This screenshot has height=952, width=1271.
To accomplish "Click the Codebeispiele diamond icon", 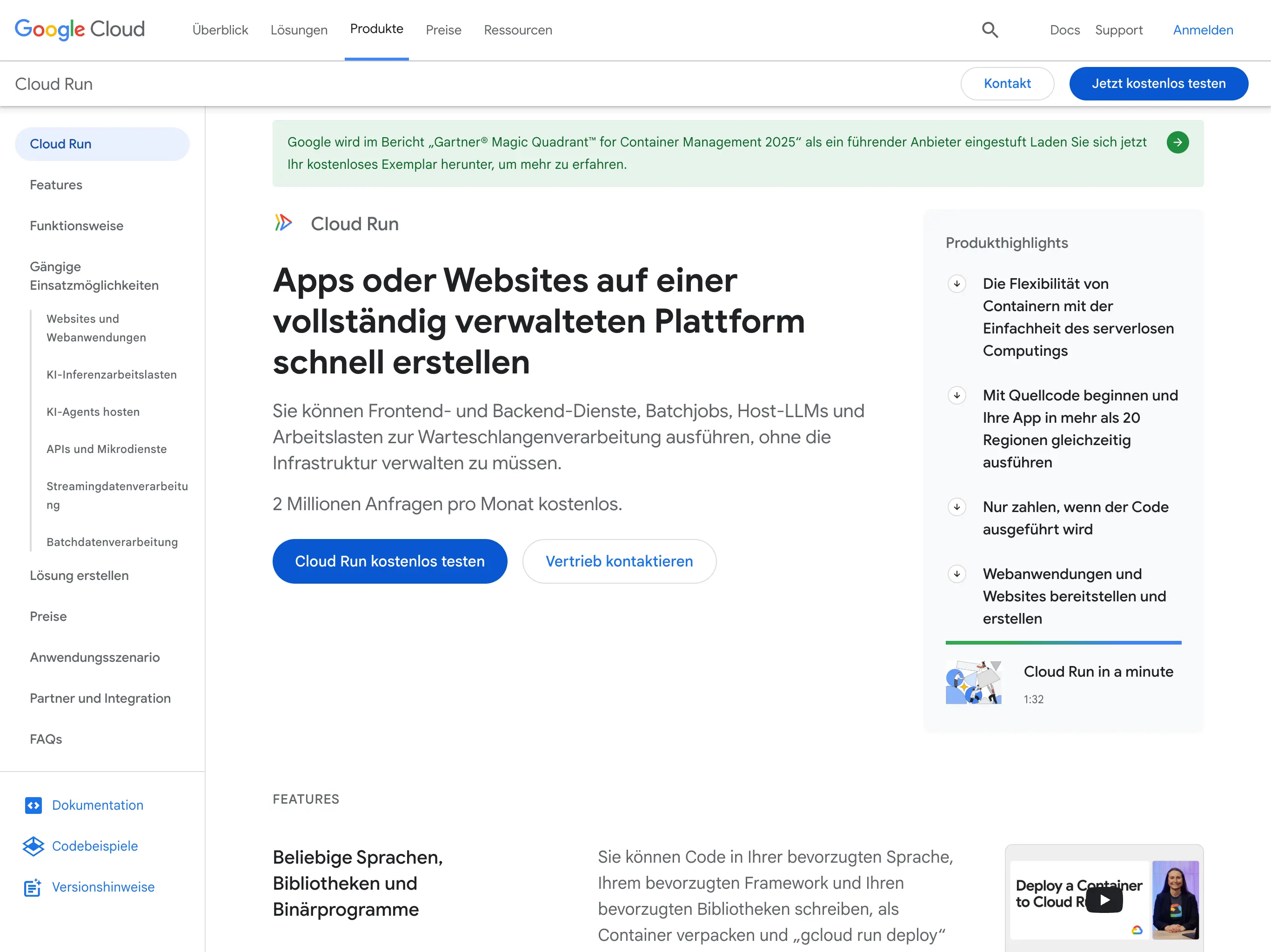I will tap(33, 846).
